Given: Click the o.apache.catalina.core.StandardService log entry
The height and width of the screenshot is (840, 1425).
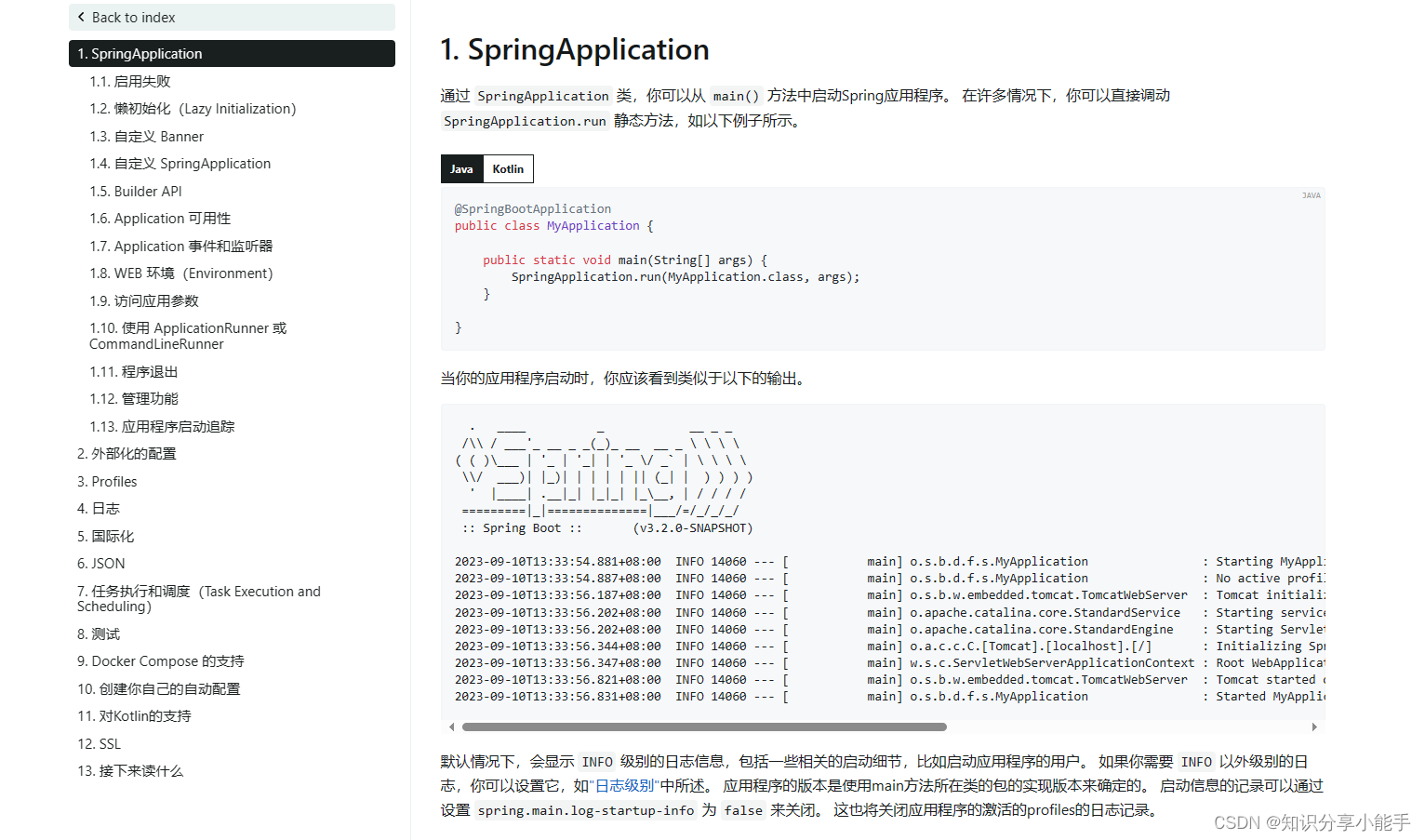Looking at the screenshot, I should point(1045,613).
